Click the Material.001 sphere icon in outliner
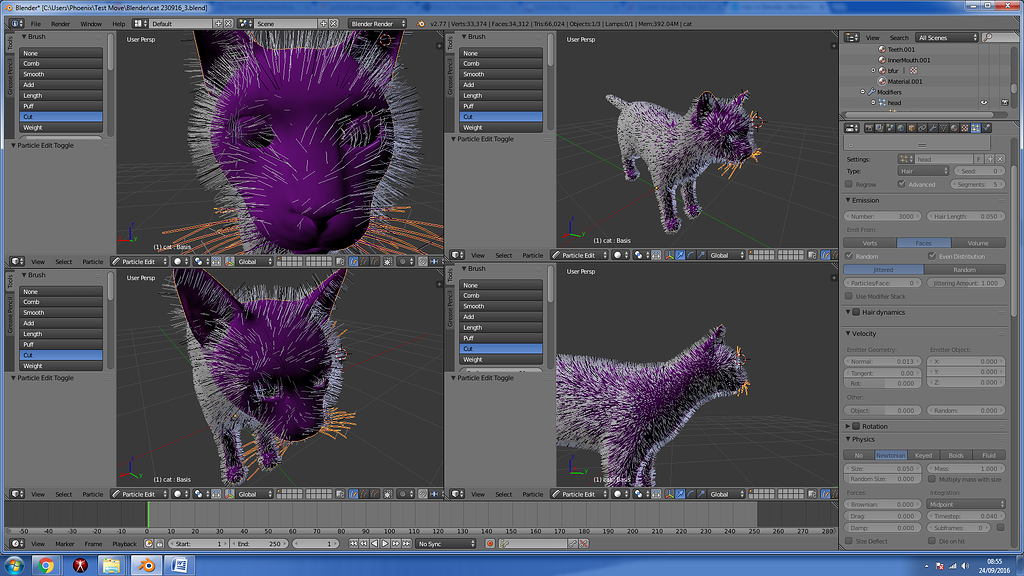Screen dimensions: 1024x576 pyautogui.click(x=882, y=81)
